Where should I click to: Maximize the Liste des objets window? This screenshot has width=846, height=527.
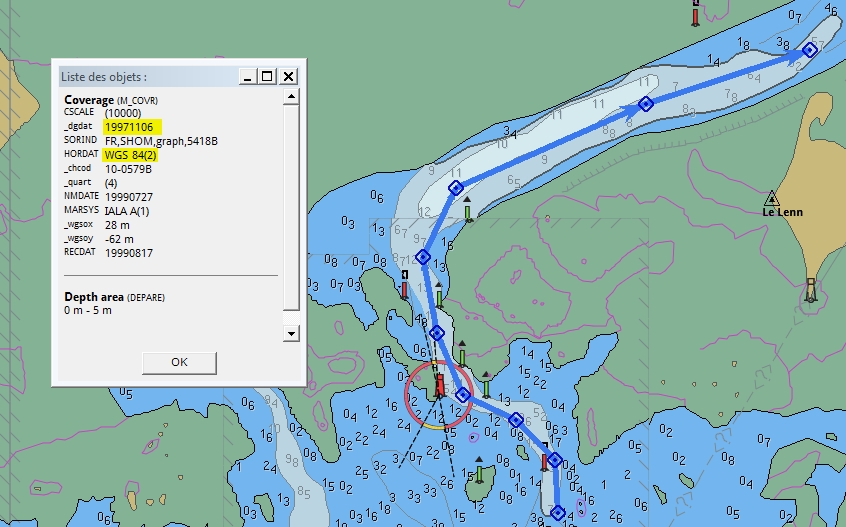click(267, 76)
